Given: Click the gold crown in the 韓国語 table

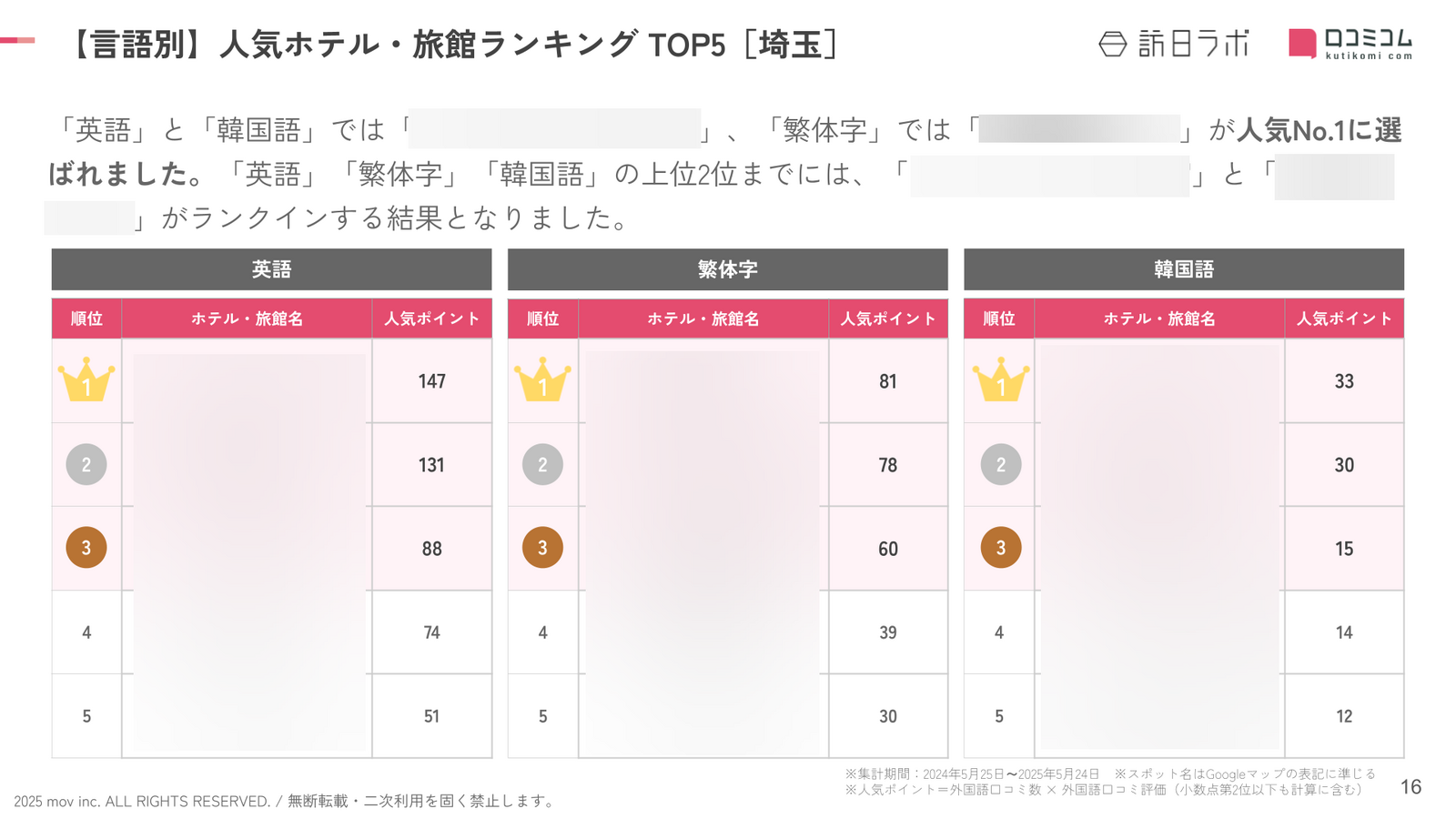Looking at the screenshot, I should 1000,379.
